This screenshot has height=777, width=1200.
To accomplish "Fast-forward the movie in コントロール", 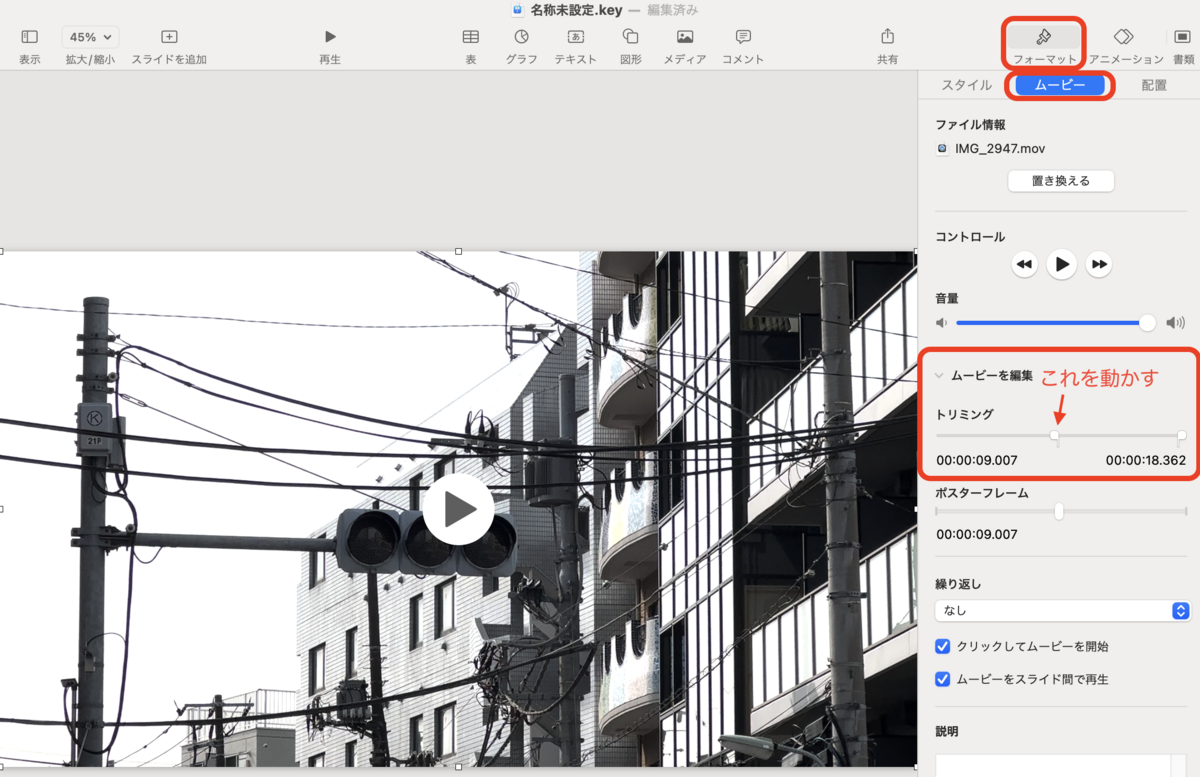I will click(x=1099, y=265).
